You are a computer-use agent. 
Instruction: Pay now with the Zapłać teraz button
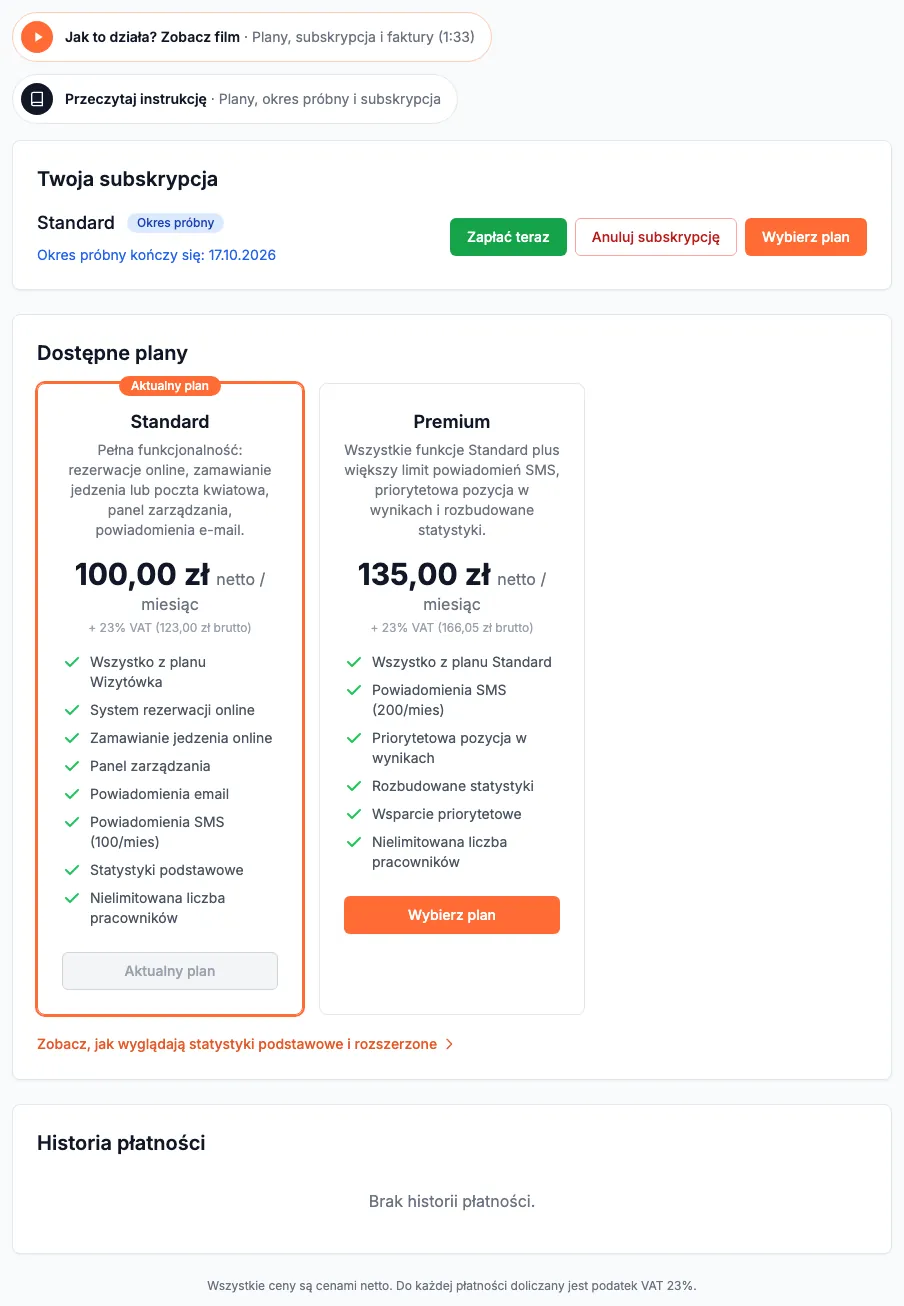tap(508, 237)
